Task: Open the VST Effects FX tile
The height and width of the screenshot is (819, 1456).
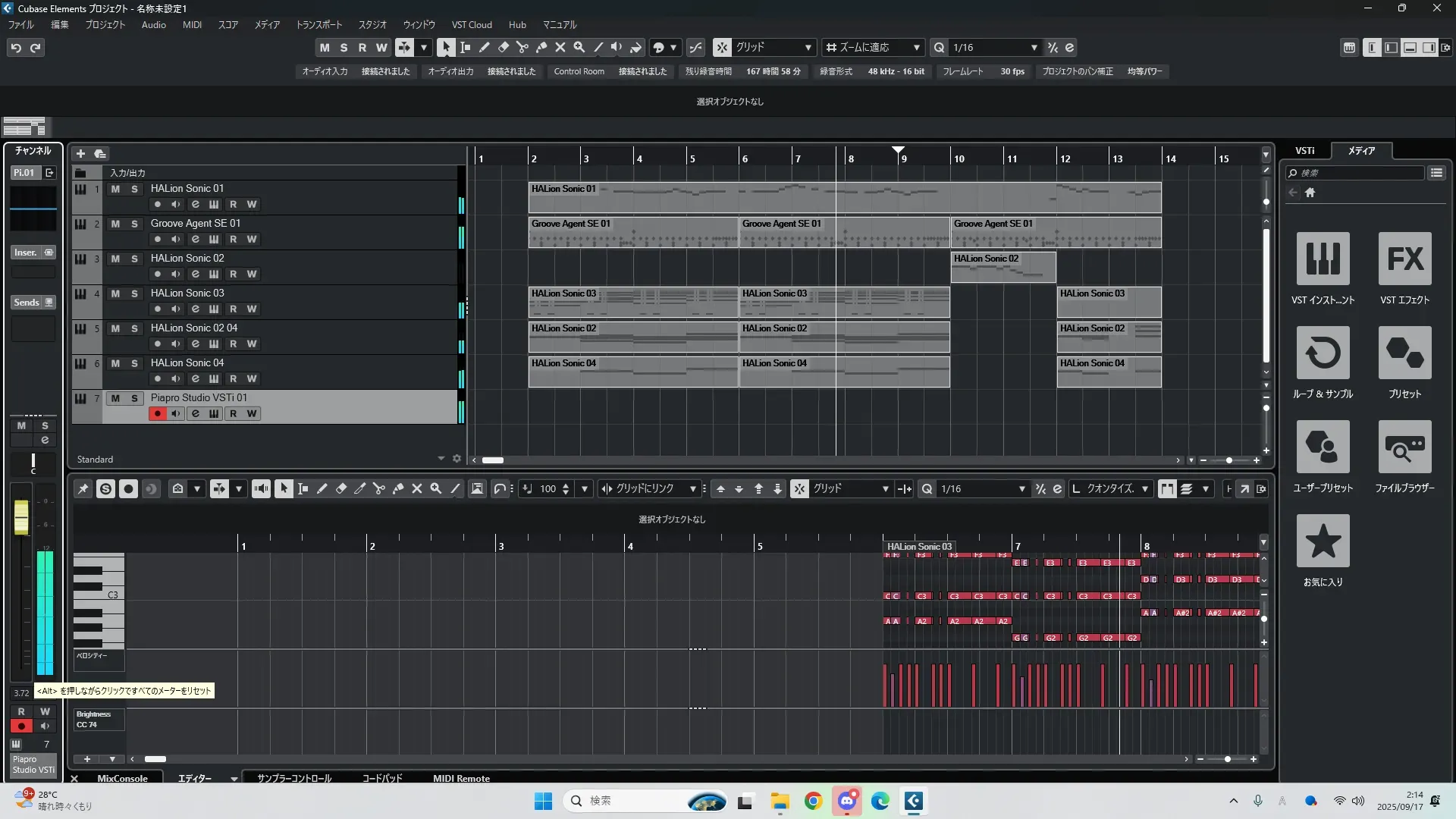Action: point(1404,259)
